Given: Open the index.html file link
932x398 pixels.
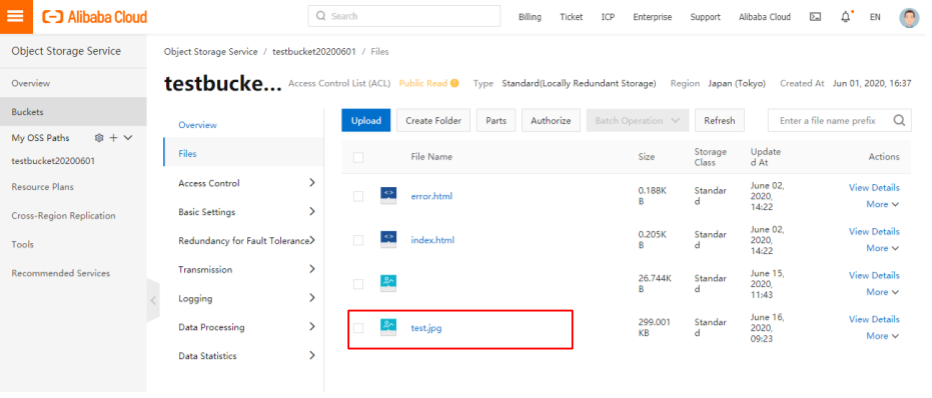Looking at the screenshot, I should (432, 240).
